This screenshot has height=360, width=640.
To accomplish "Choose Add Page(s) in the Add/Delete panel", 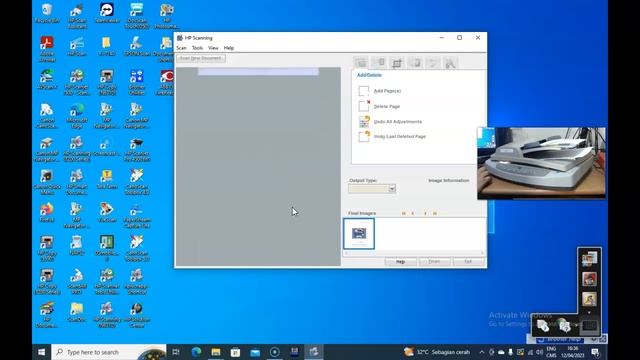I will [x=380, y=91].
